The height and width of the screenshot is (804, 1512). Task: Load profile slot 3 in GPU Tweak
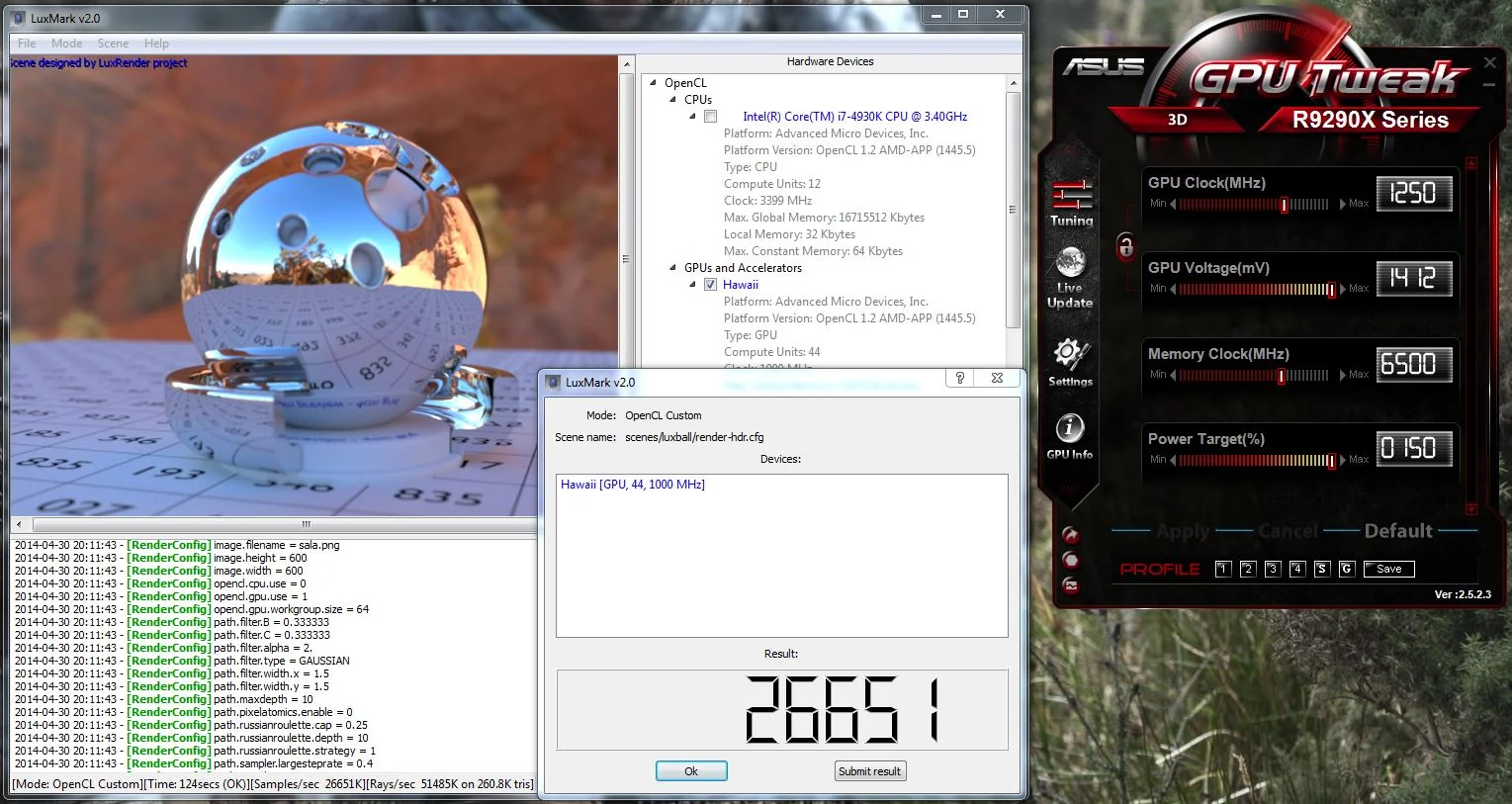tap(1273, 569)
